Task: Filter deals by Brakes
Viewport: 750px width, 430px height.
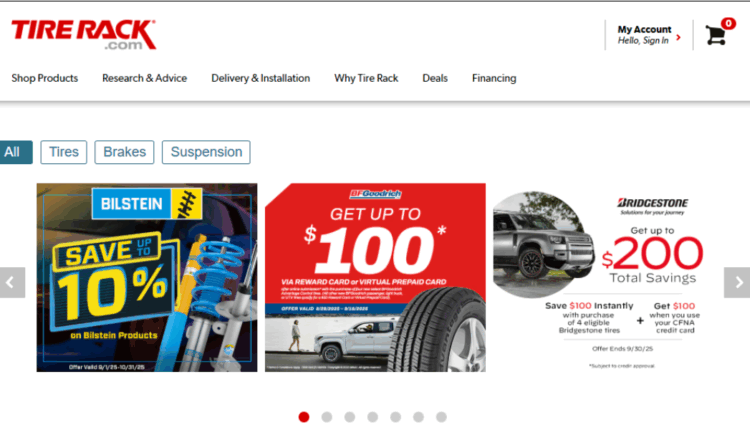Action: 124,152
